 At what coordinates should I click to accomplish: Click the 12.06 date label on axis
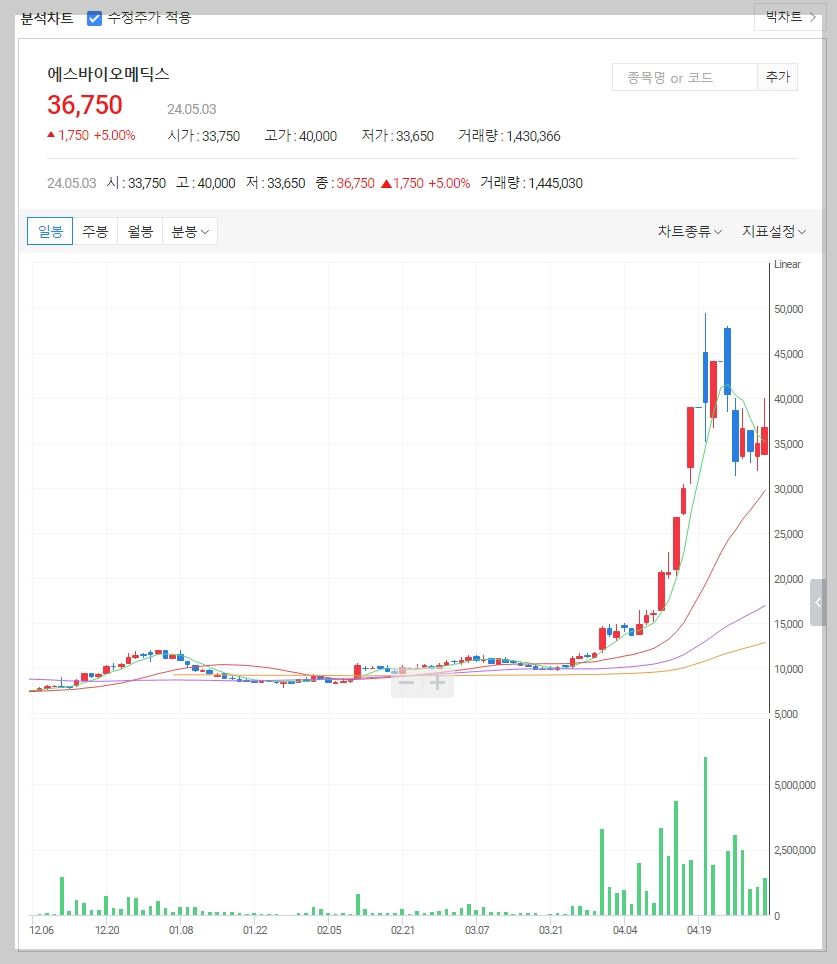pyautogui.click(x=41, y=930)
